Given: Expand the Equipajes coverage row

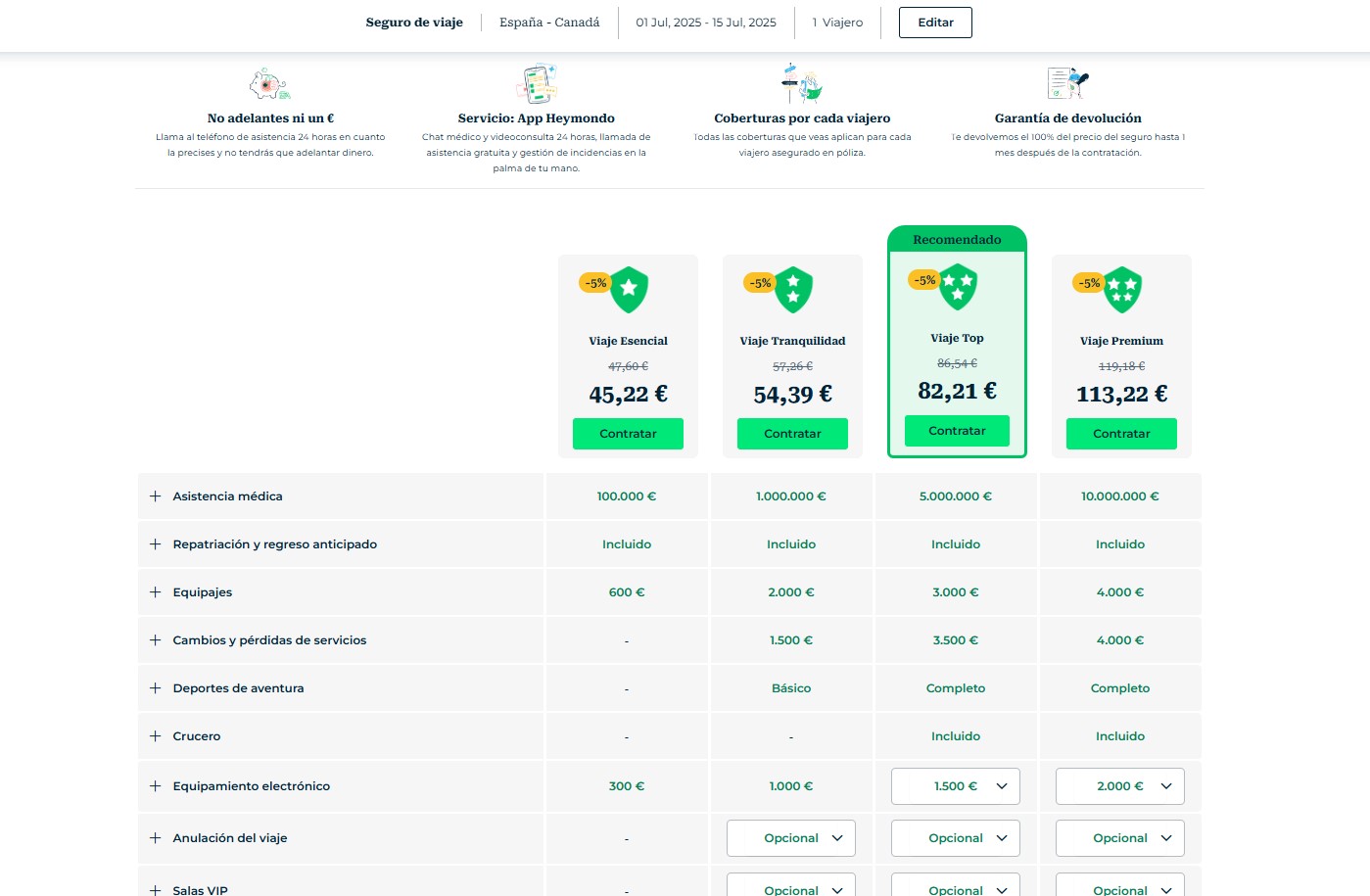Looking at the screenshot, I should click(155, 592).
